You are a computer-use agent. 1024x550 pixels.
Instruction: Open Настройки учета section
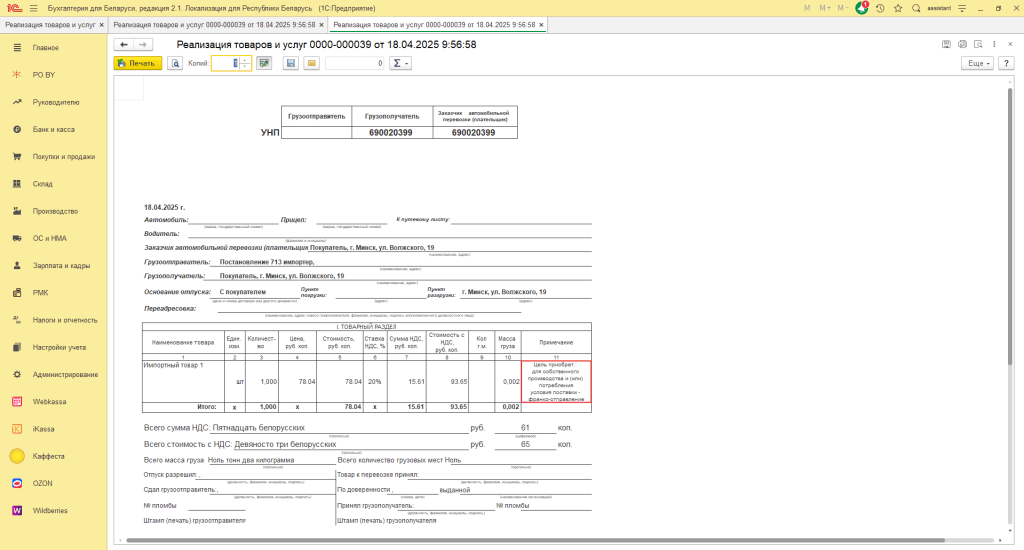tap(54, 348)
